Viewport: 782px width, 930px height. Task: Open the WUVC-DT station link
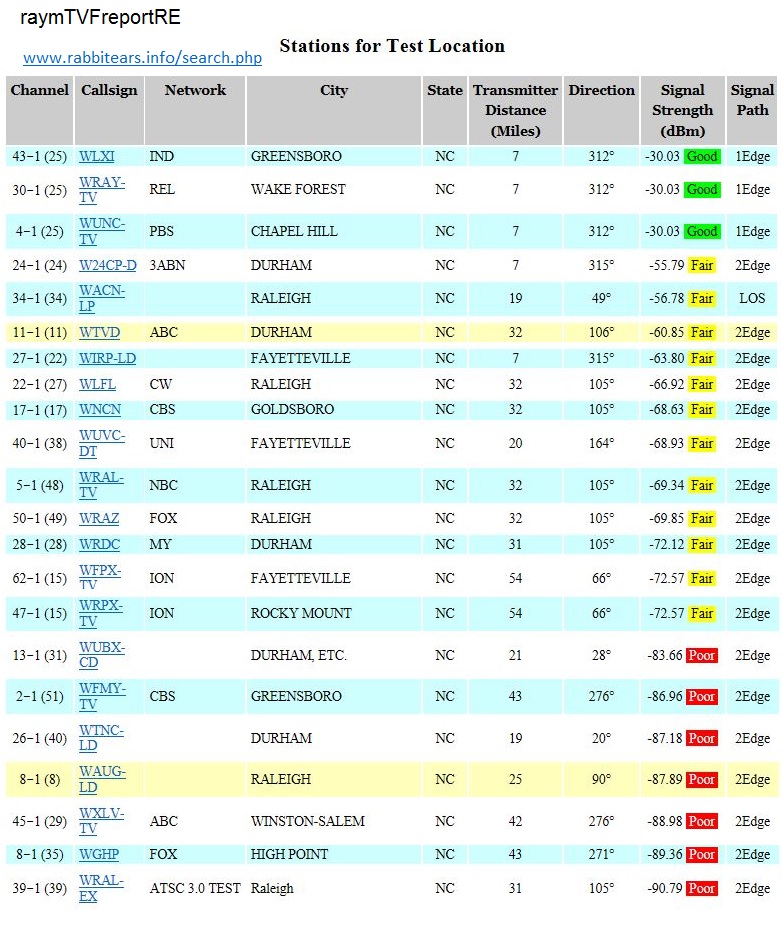click(x=102, y=443)
